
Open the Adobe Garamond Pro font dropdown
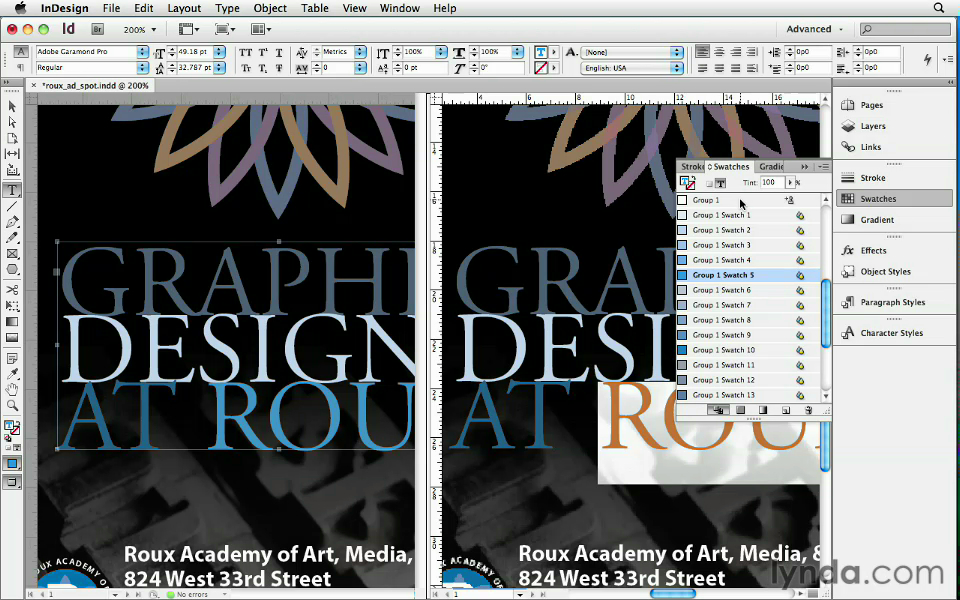pos(143,52)
